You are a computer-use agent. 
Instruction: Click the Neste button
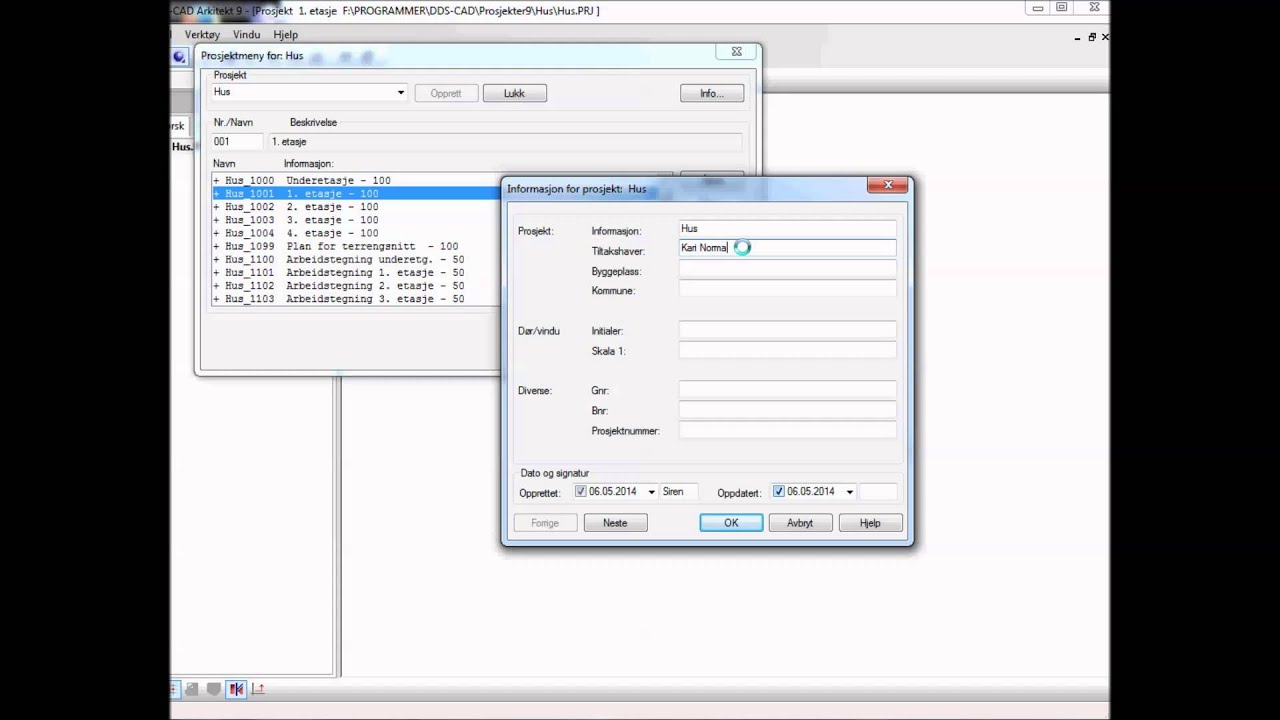(615, 523)
